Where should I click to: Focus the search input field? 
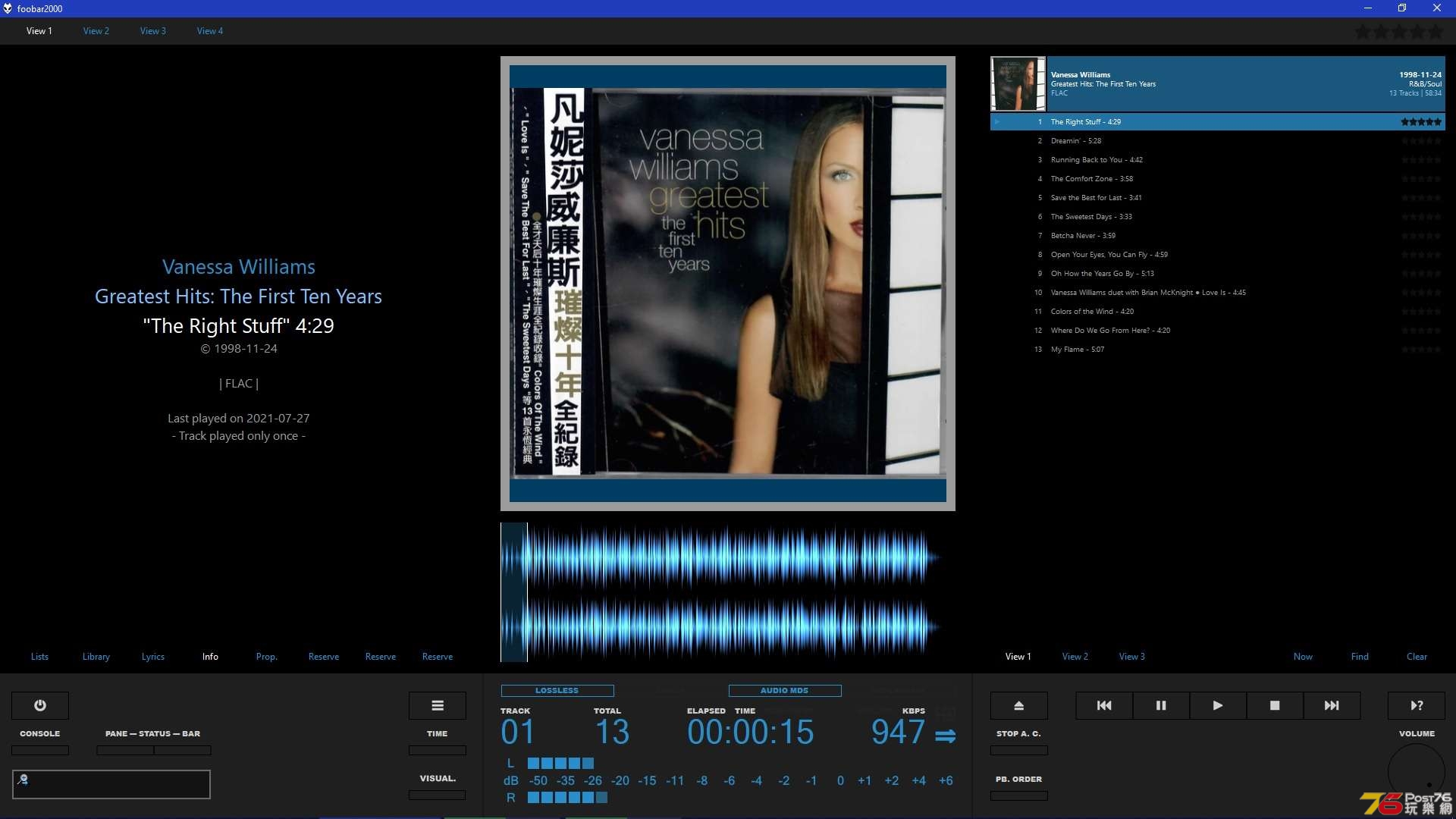click(111, 784)
